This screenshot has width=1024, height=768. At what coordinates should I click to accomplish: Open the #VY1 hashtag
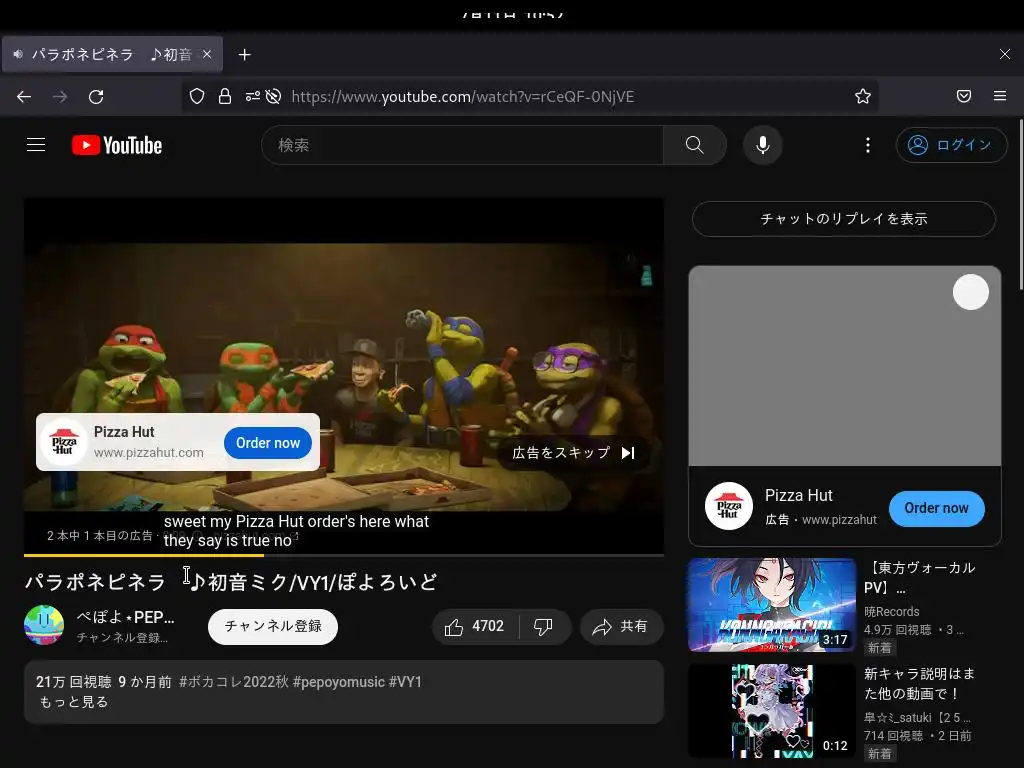(x=406, y=682)
